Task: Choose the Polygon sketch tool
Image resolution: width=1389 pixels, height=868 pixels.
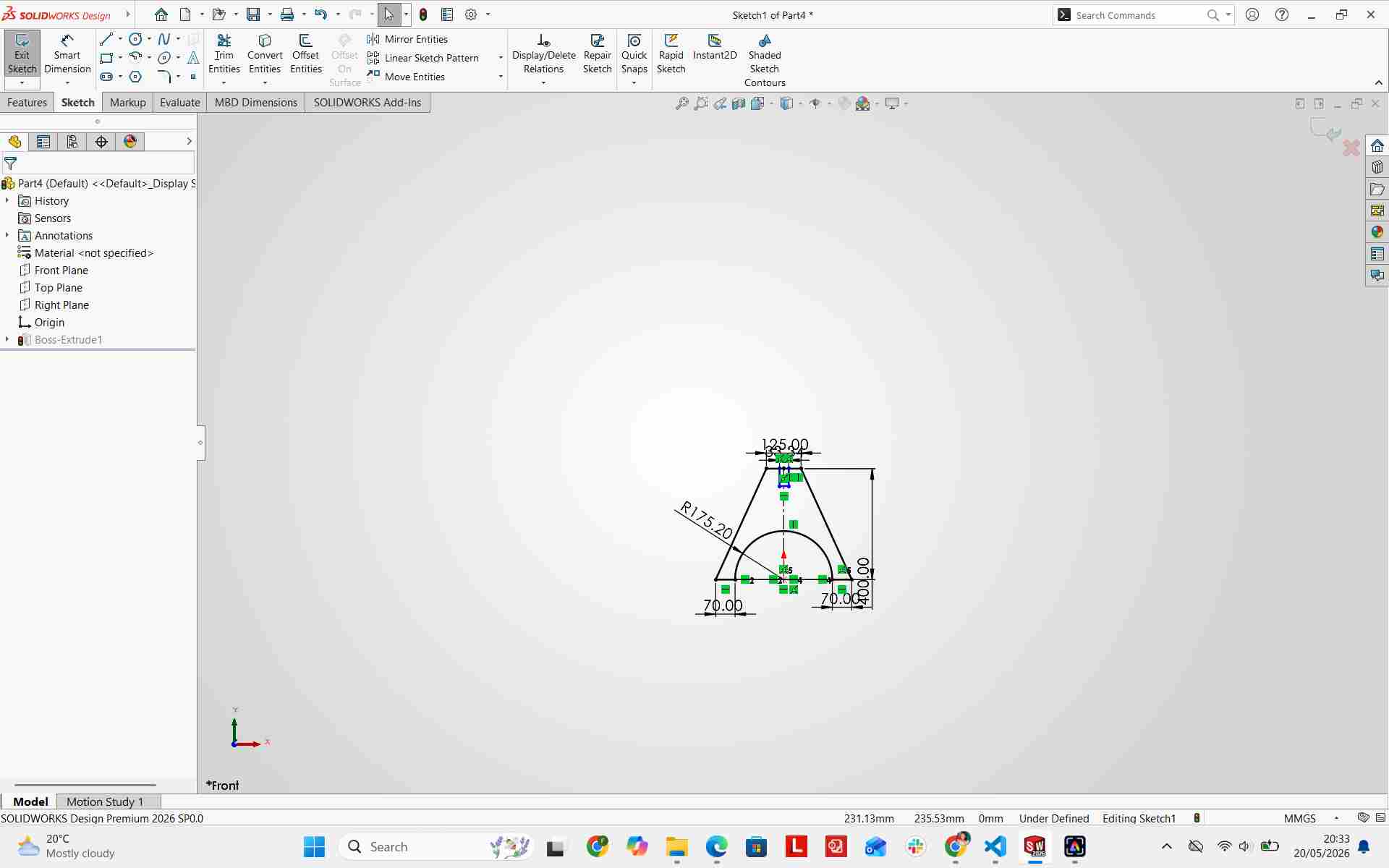Action: point(135,77)
